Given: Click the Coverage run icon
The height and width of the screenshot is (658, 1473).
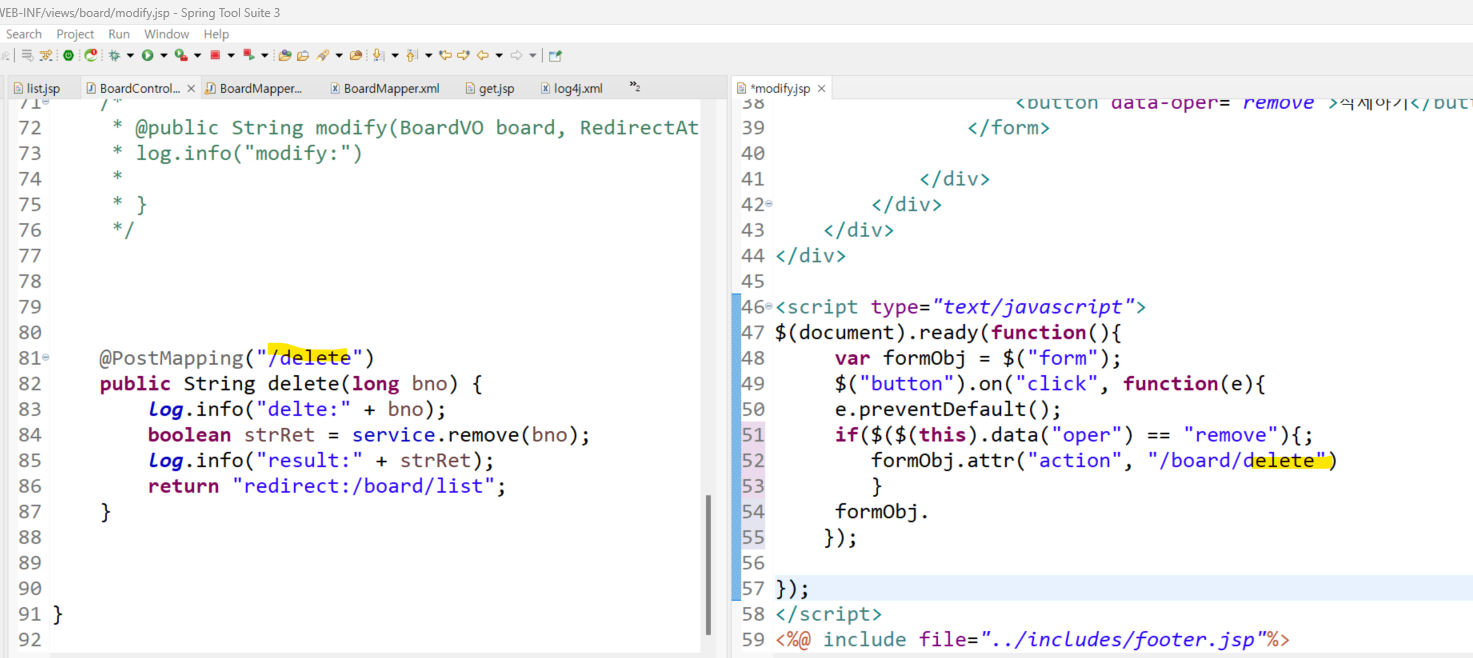Looking at the screenshot, I should pos(181,55).
